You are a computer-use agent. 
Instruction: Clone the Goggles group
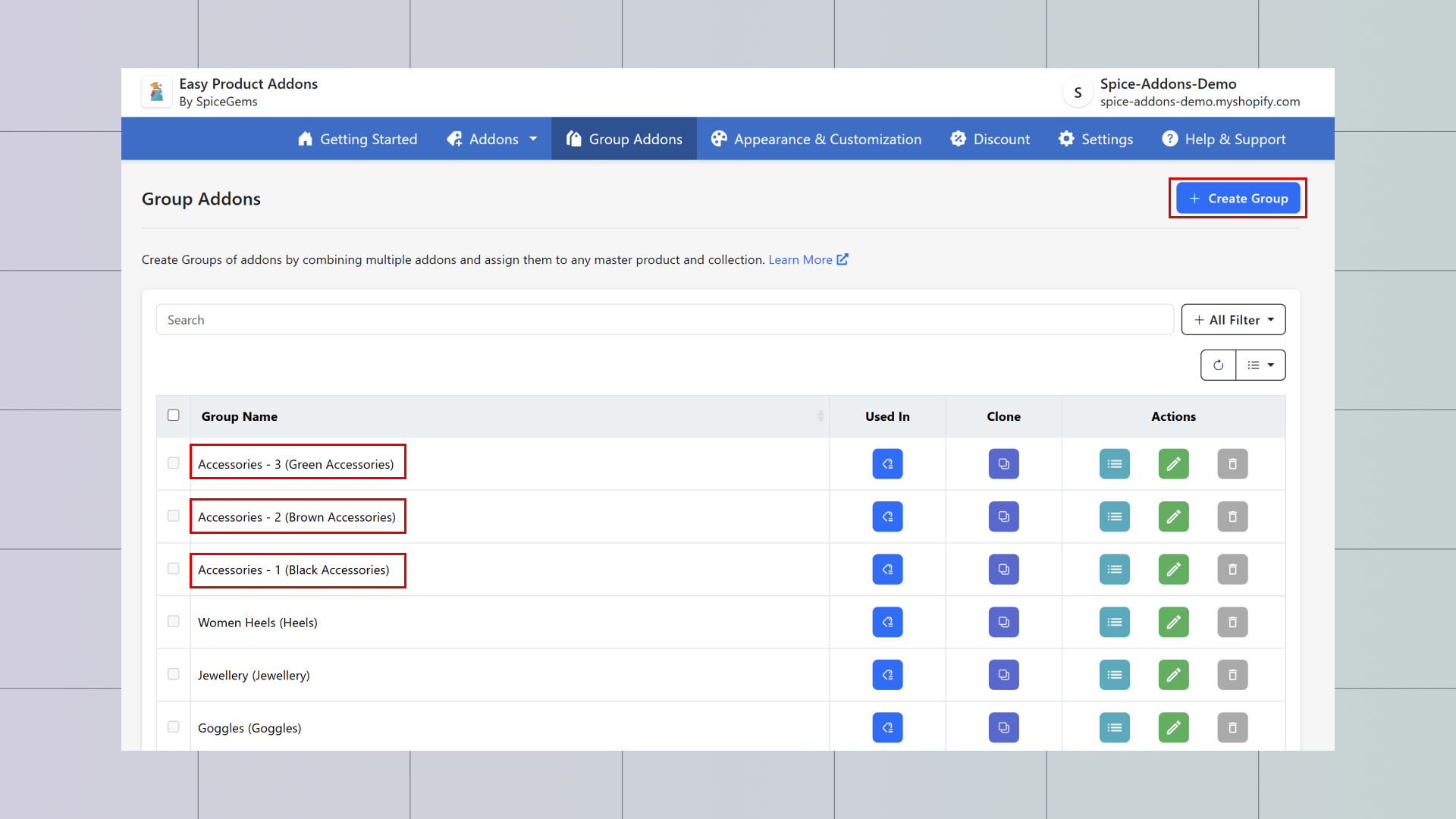pos(1003,728)
